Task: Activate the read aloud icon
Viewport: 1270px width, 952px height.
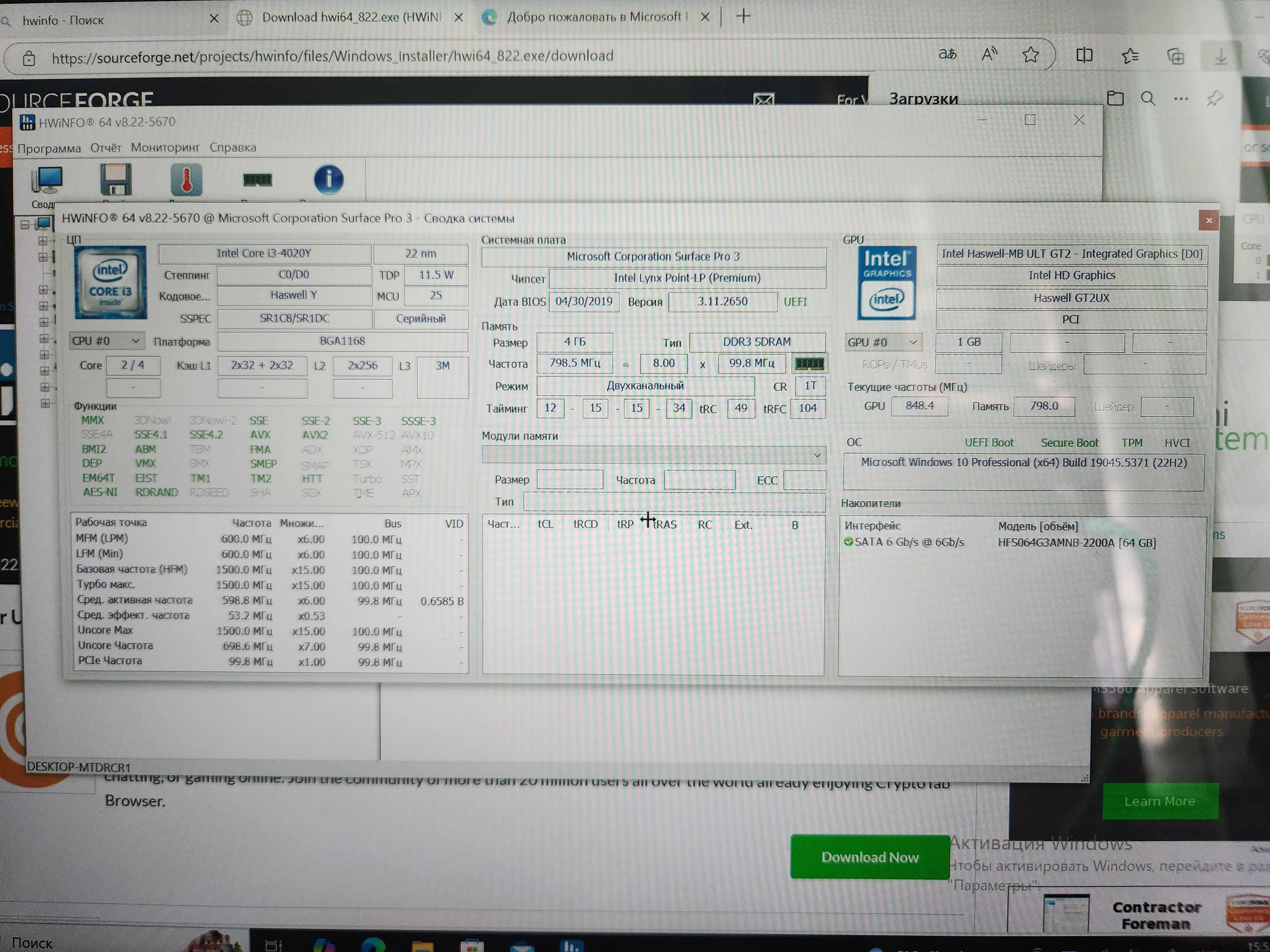Action: coord(989,55)
